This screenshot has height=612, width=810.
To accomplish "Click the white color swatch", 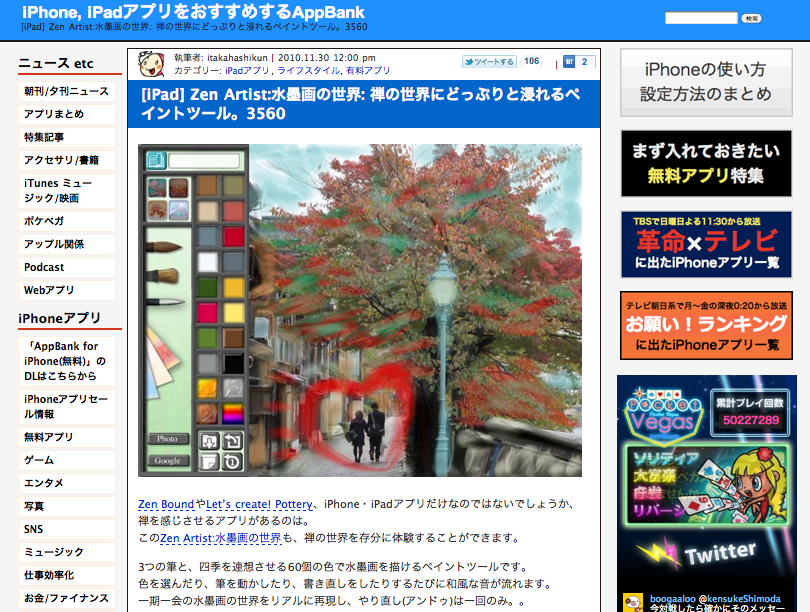I will [208, 262].
